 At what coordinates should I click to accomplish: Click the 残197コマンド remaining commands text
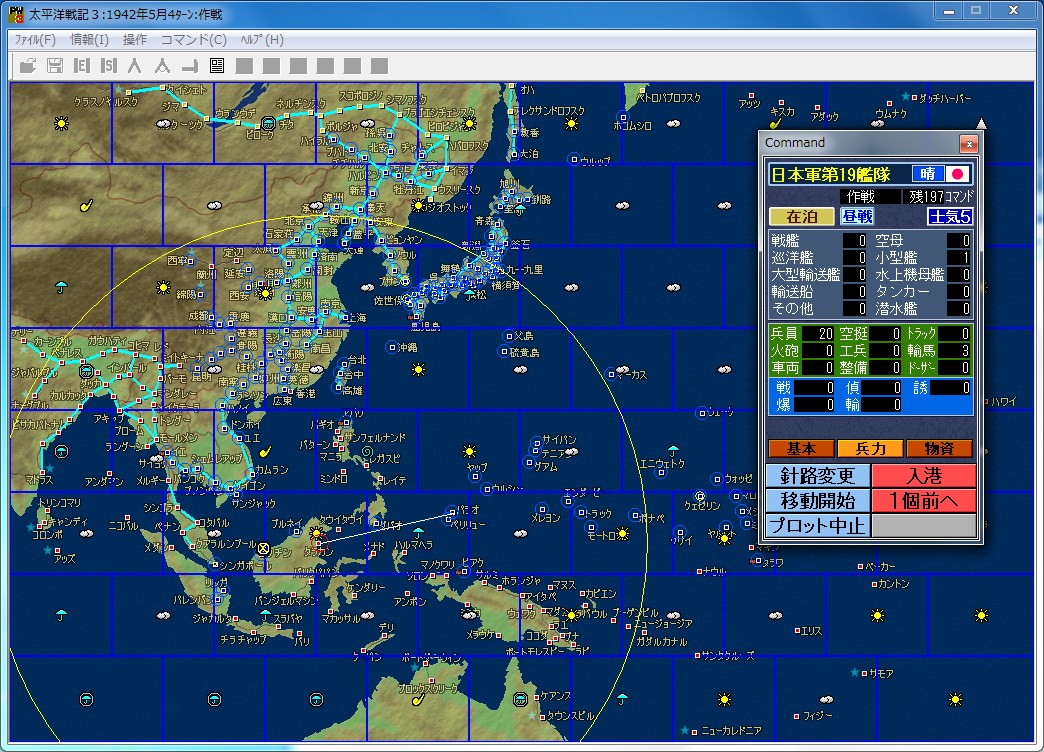[941, 196]
